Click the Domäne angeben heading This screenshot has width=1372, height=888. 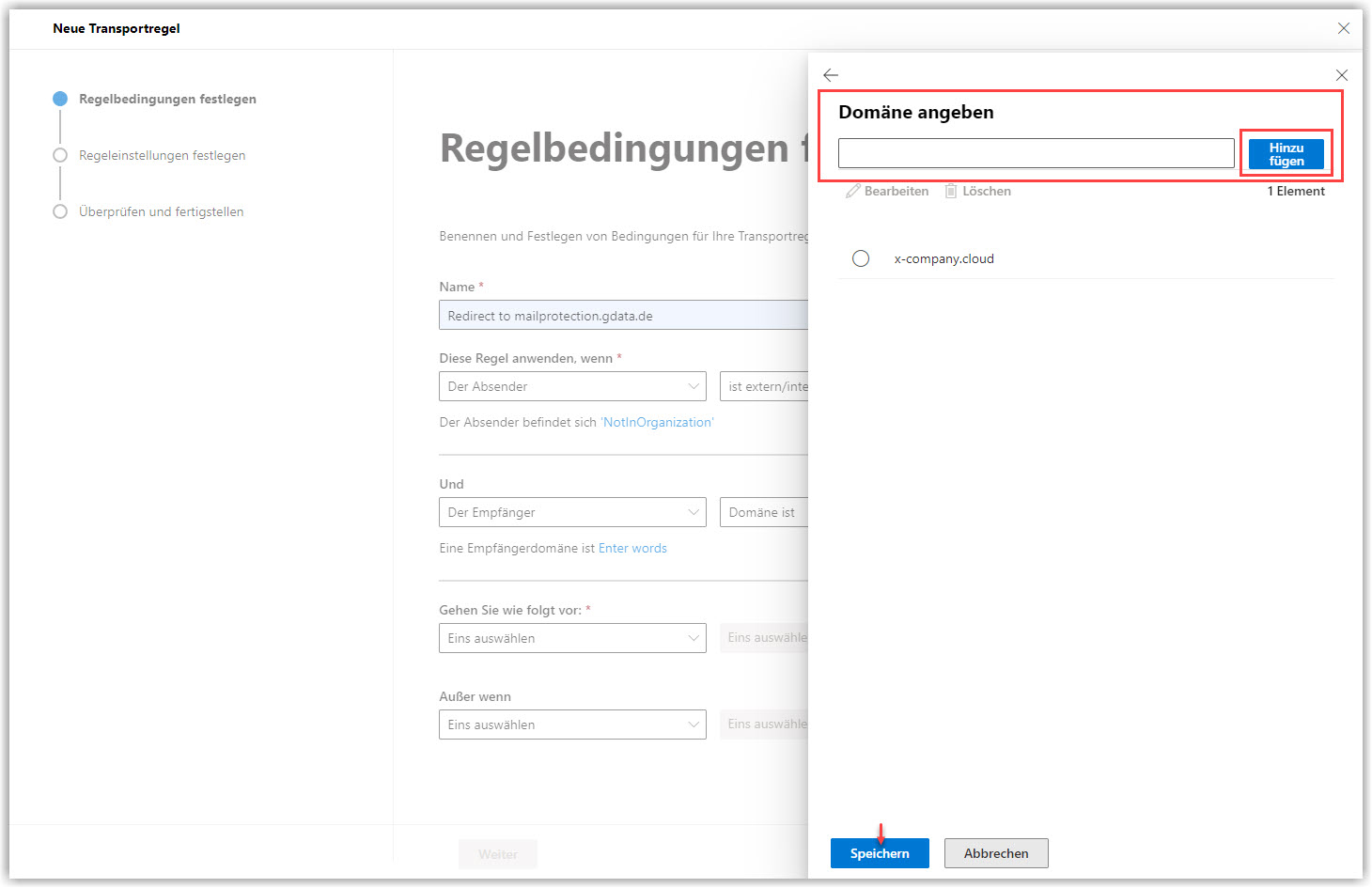click(x=916, y=112)
